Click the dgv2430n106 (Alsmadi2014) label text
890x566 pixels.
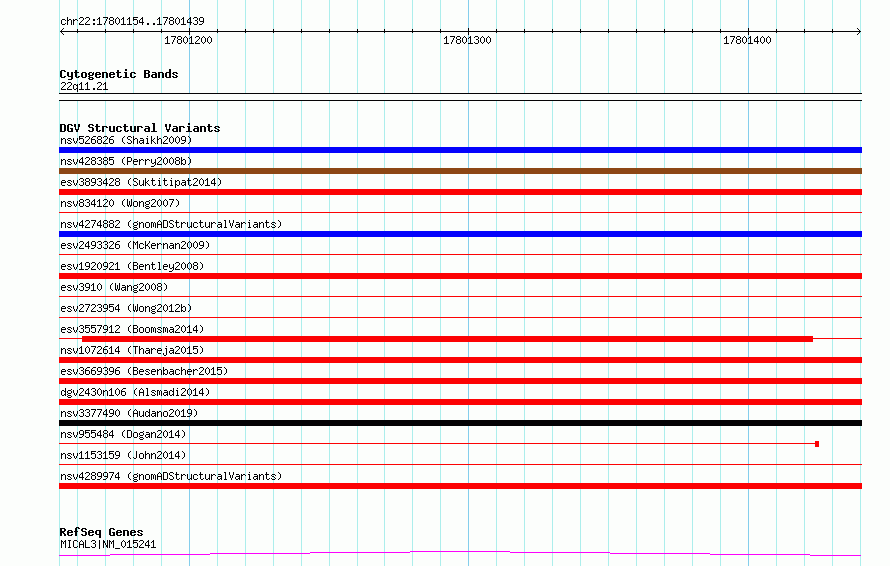pos(135,392)
